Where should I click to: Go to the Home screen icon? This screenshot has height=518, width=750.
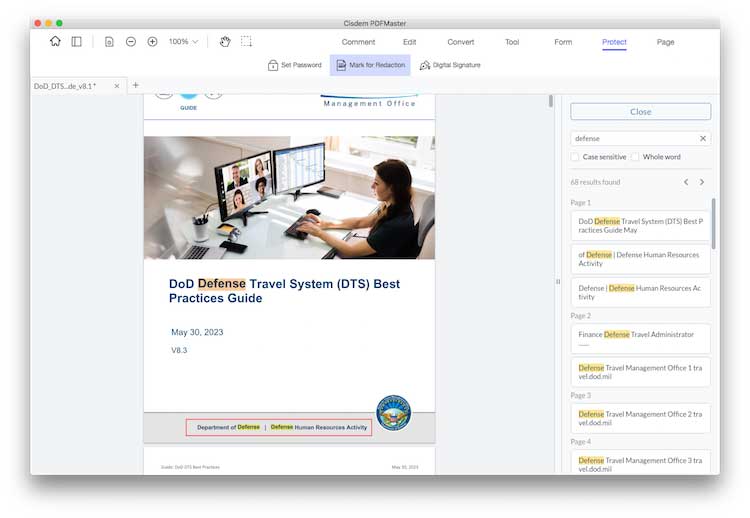pos(55,42)
